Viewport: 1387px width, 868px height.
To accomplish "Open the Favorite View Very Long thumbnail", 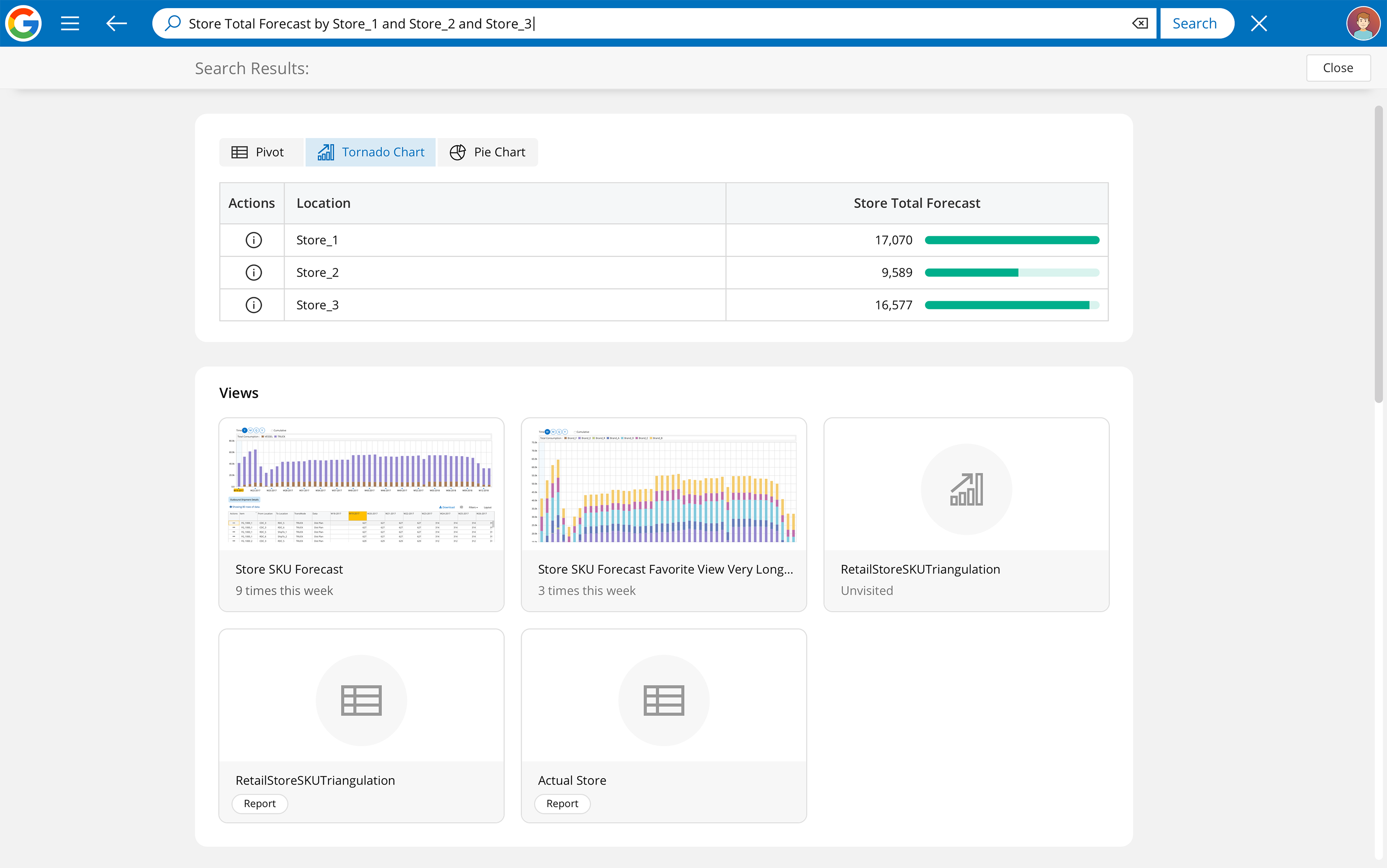I will tap(664, 484).
